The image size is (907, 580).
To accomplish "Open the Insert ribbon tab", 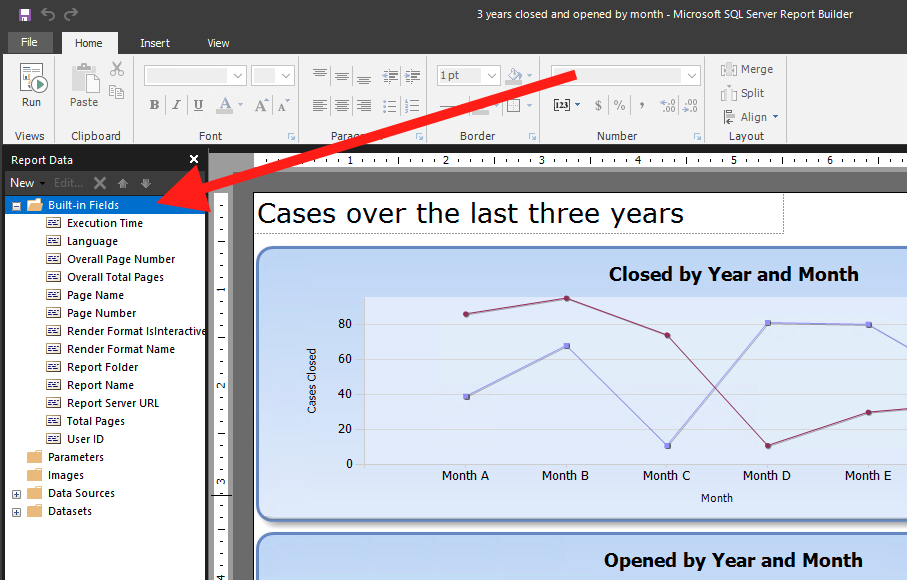I will click(155, 43).
